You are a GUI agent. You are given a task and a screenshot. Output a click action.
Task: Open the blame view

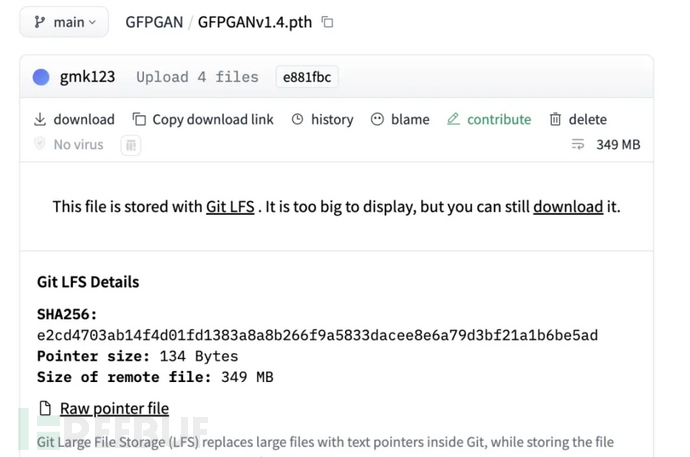(400, 119)
